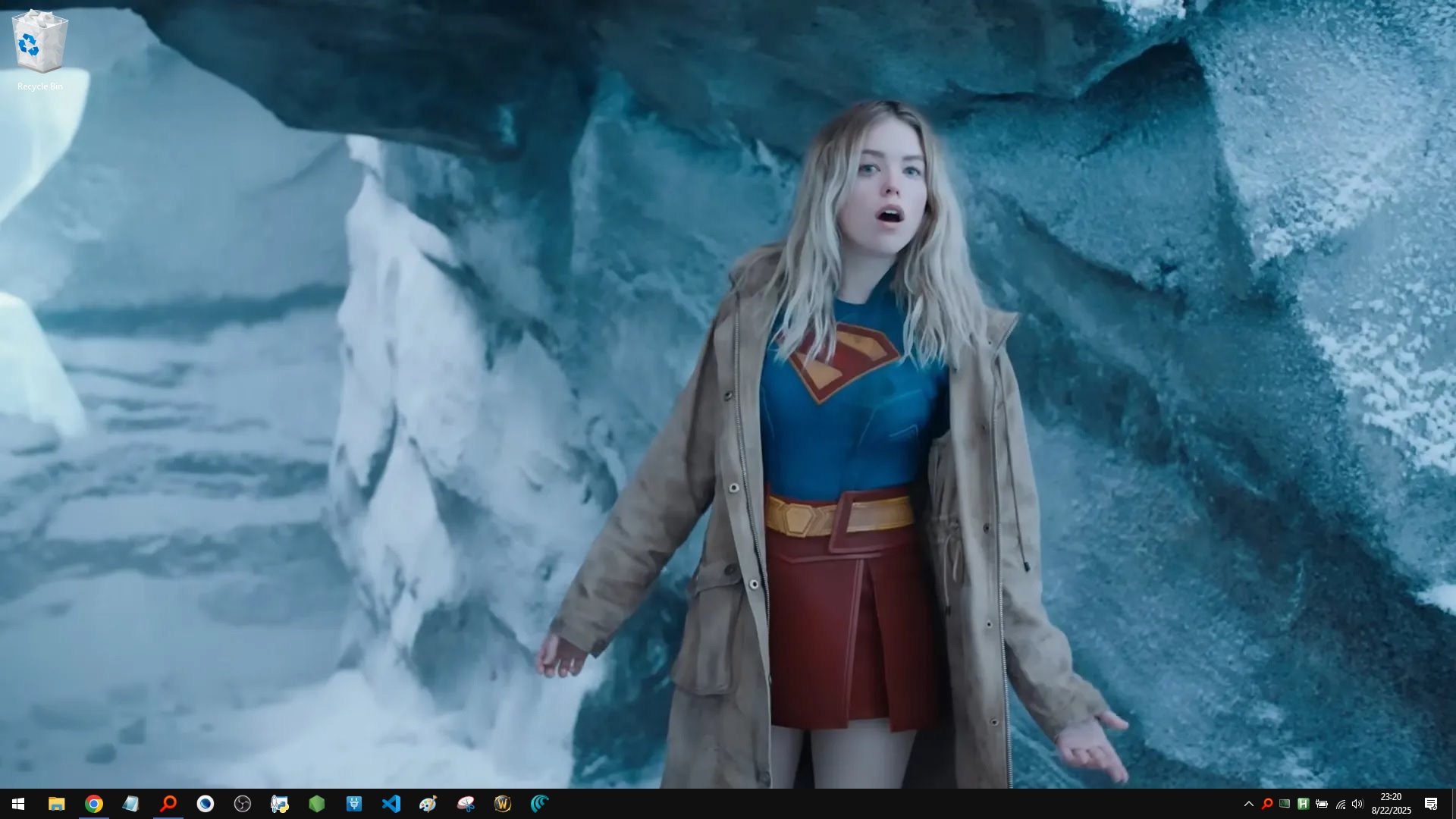1456x819 pixels.
Task: Open the Snipping Tool from the taskbar
Action: [466, 804]
